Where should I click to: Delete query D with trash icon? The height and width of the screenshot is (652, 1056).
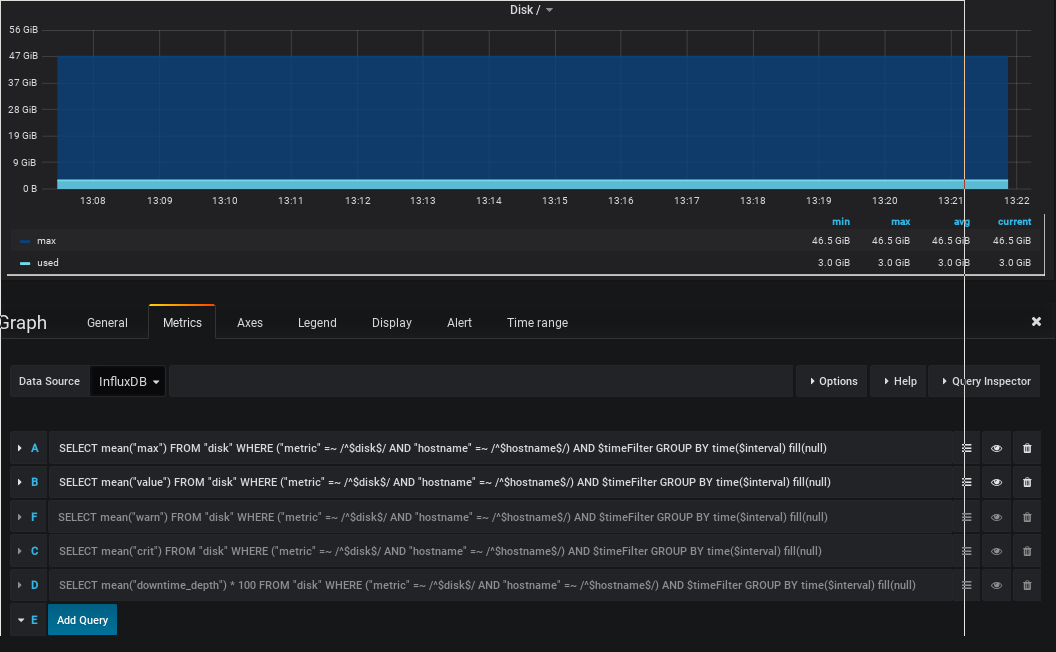click(1027, 585)
